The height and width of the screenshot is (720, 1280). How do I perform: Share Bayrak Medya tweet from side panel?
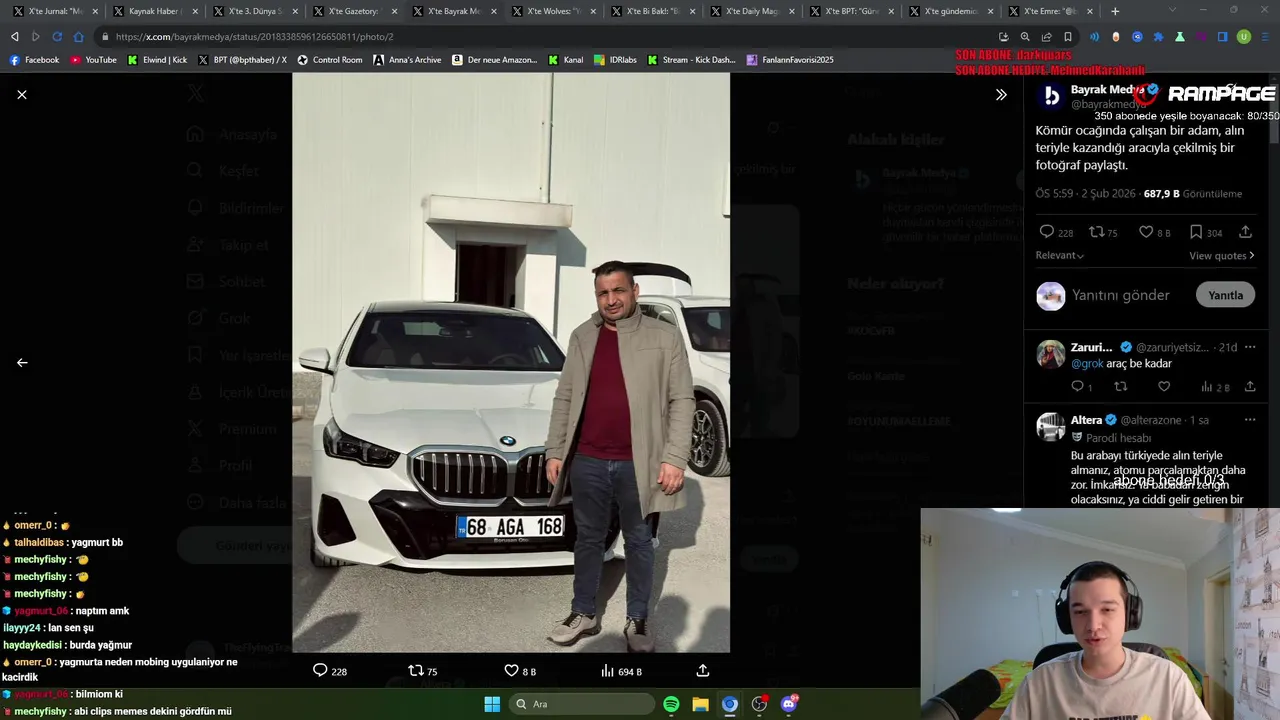(x=1245, y=232)
